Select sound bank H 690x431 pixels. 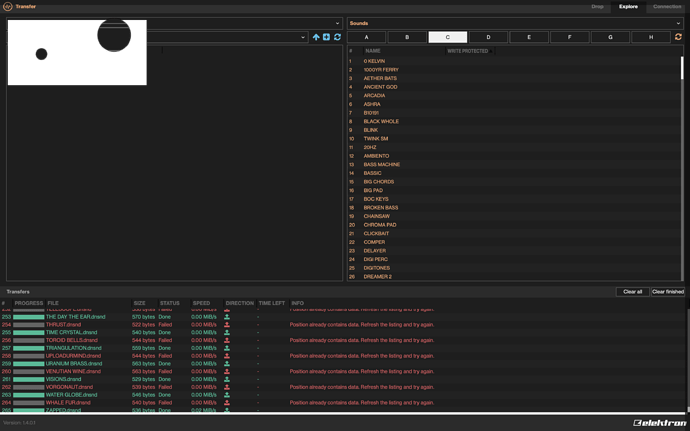click(x=651, y=37)
